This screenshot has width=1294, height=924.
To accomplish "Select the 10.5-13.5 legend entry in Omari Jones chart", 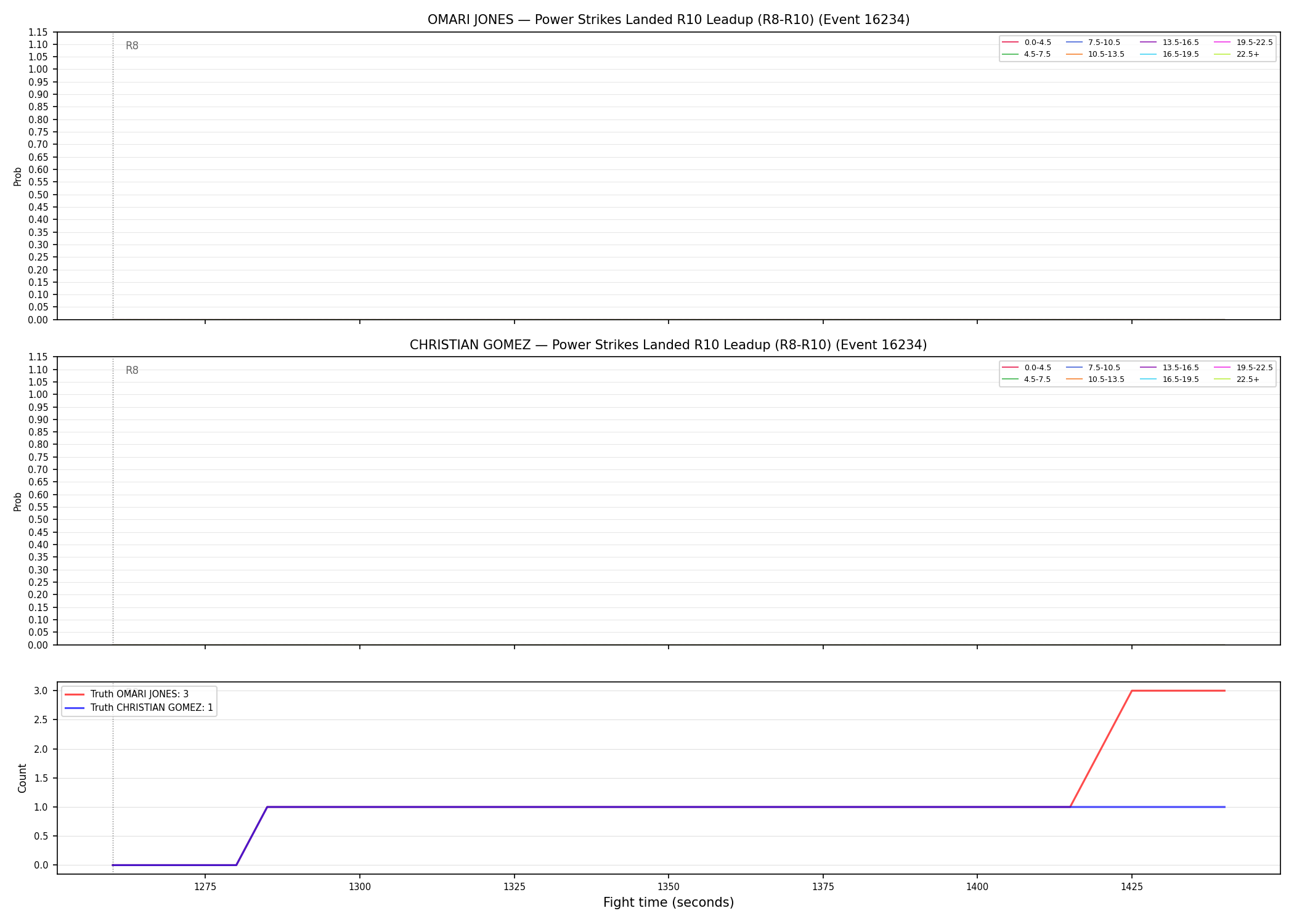I will [x=1096, y=54].
